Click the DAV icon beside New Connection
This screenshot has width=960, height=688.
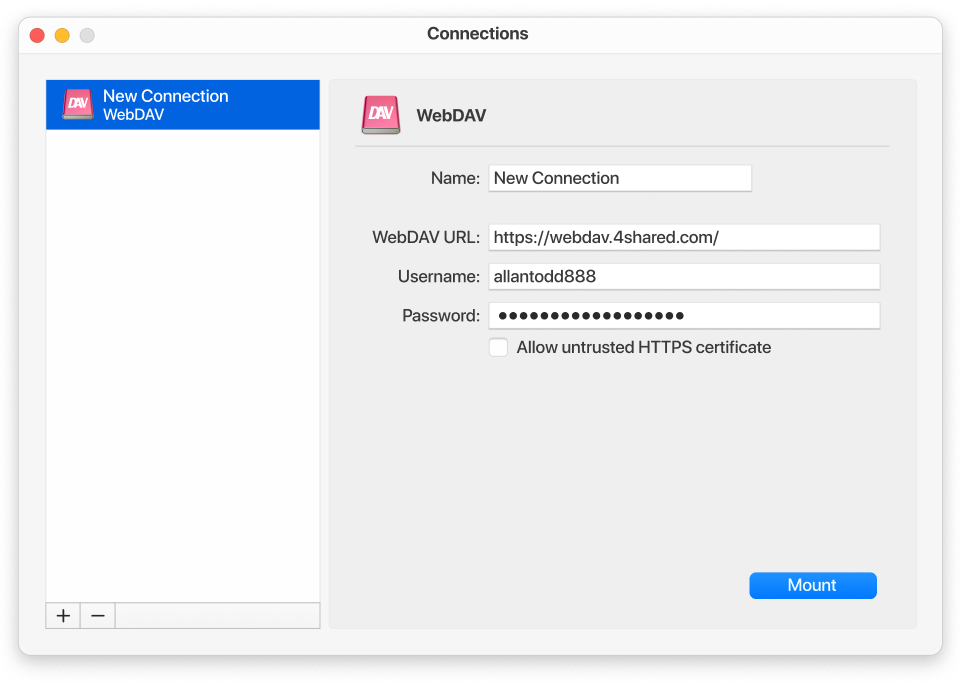(x=78, y=104)
